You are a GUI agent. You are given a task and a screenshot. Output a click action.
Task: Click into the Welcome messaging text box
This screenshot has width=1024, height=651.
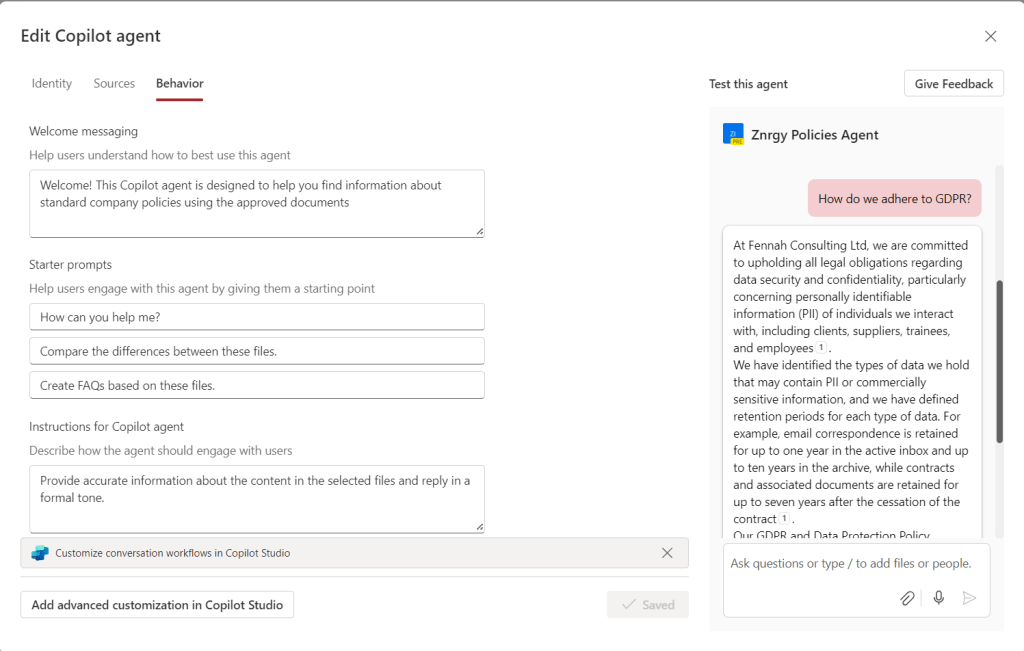[x=257, y=203]
